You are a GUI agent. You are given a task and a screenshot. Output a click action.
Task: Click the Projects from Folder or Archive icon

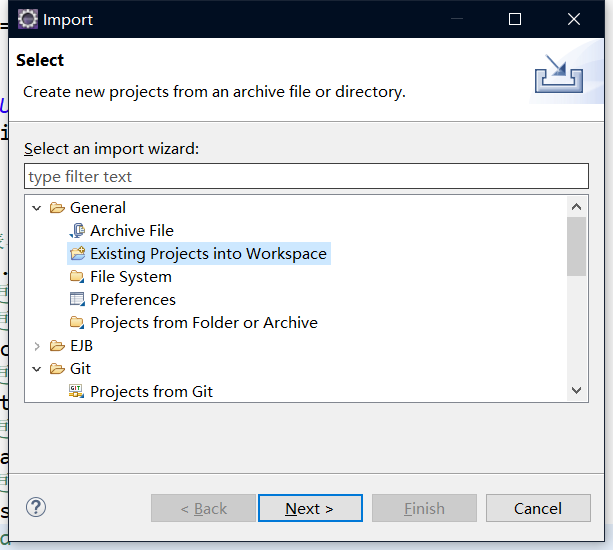pyautogui.click(x=77, y=323)
